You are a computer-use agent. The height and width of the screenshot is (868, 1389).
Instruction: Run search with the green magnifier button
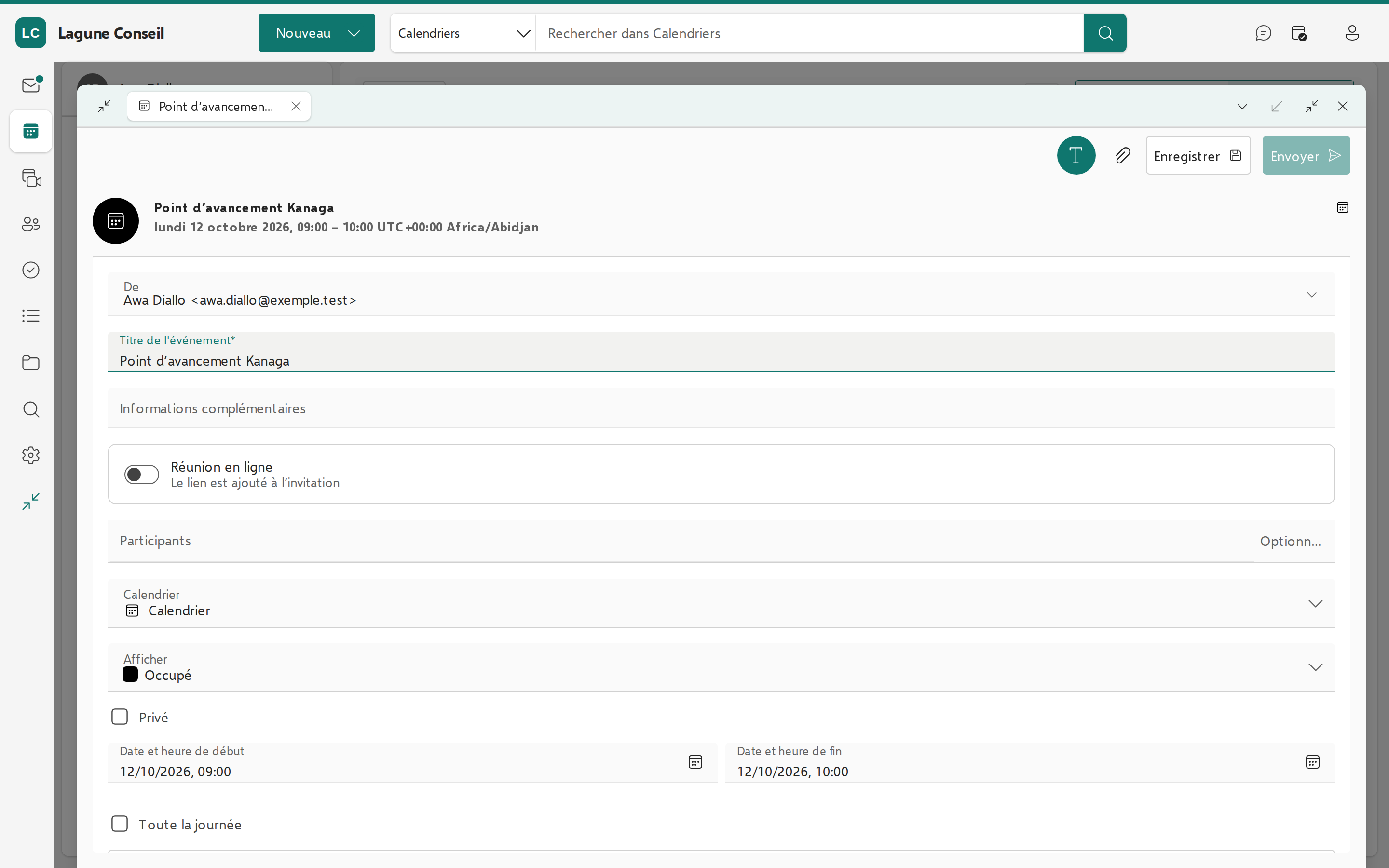click(1105, 33)
